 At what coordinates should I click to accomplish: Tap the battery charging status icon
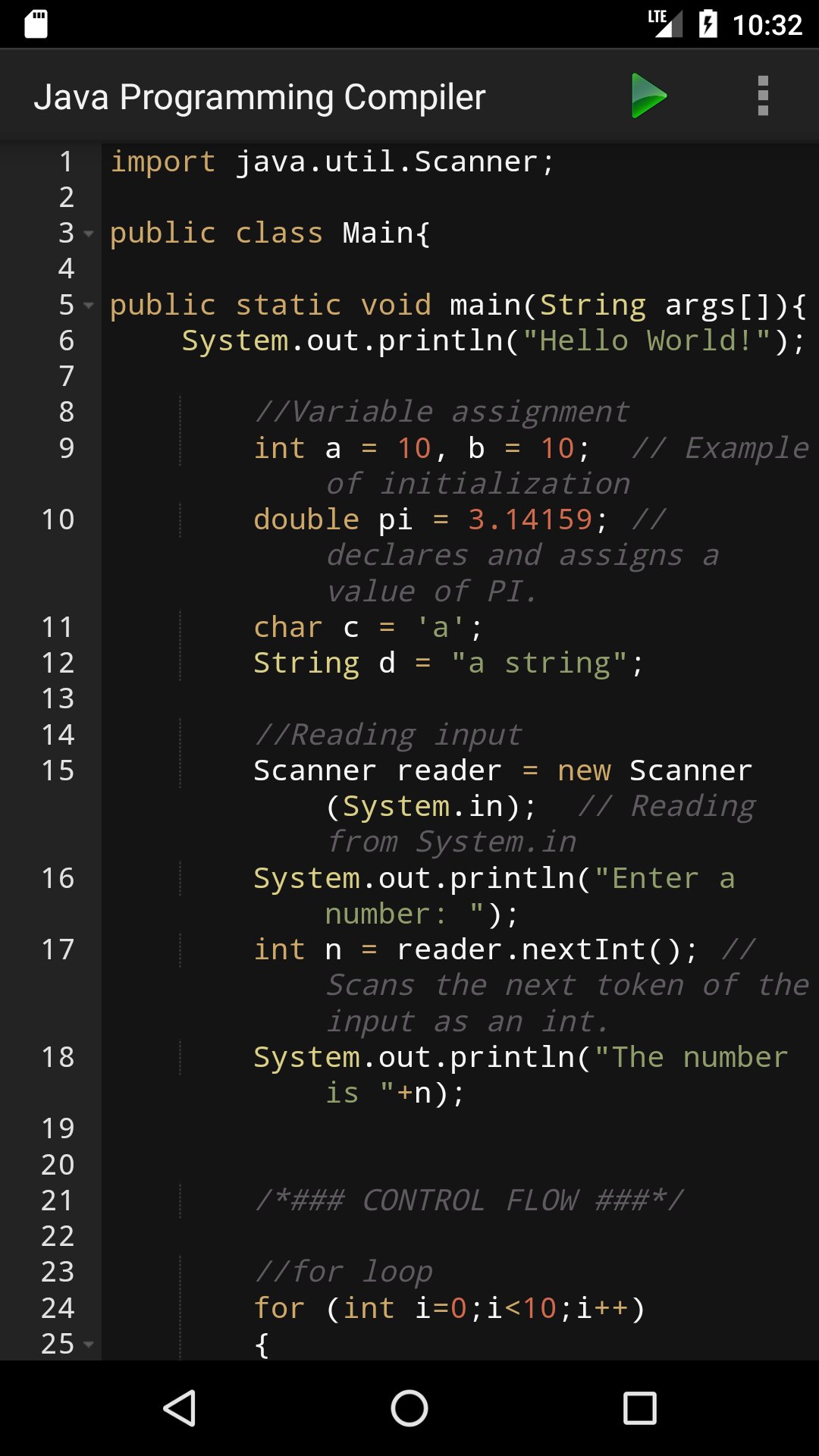point(708,24)
